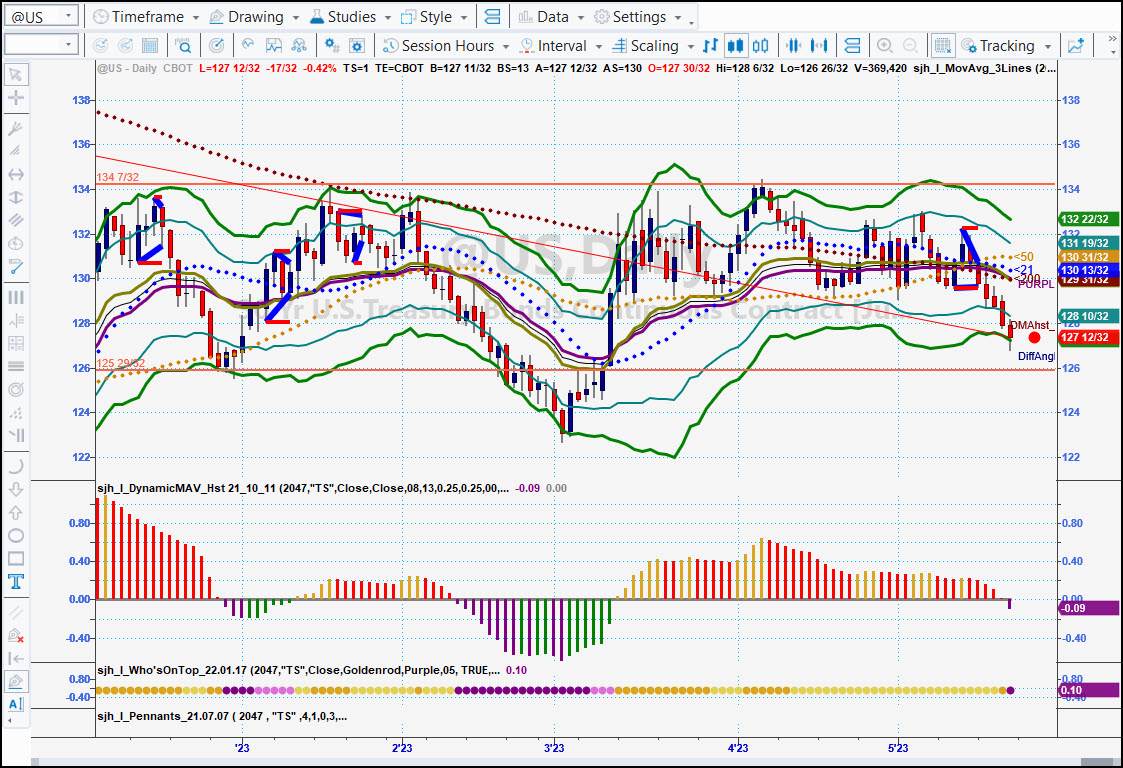Expand the Scaling dropdown
1123x768 pixels.
pyautogui.click(x=690, y=47)
